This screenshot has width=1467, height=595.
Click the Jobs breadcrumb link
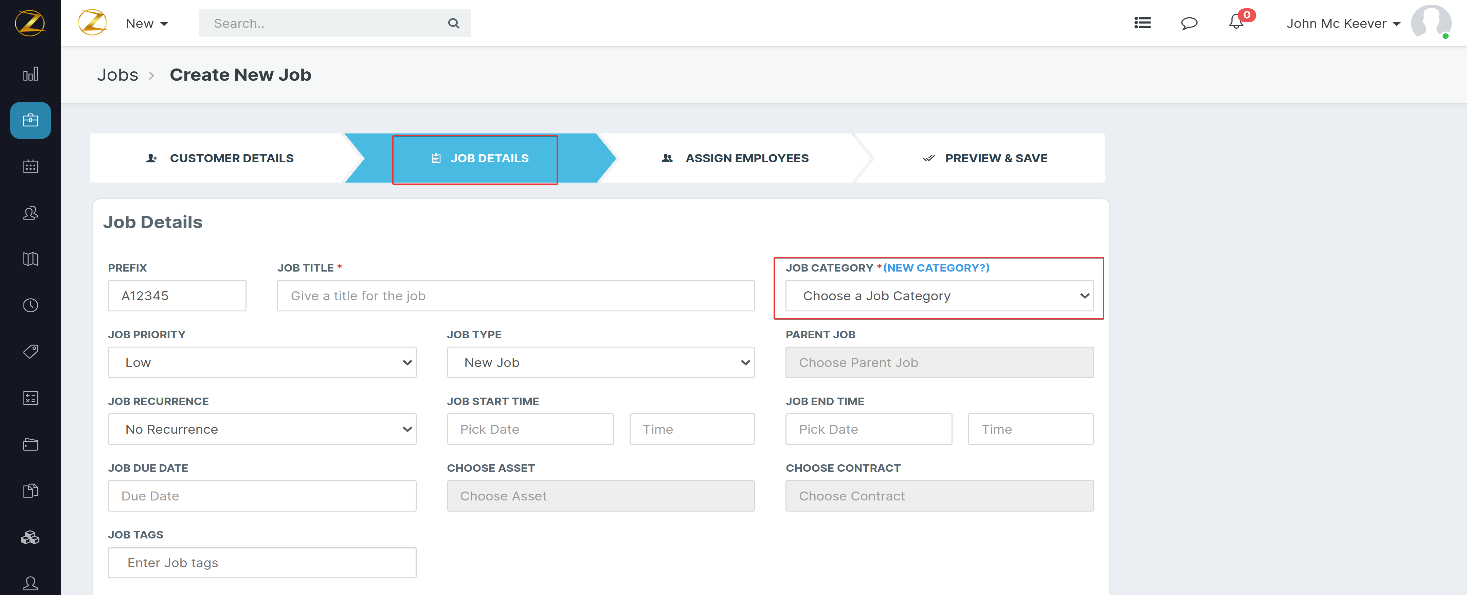pos(117,75)
